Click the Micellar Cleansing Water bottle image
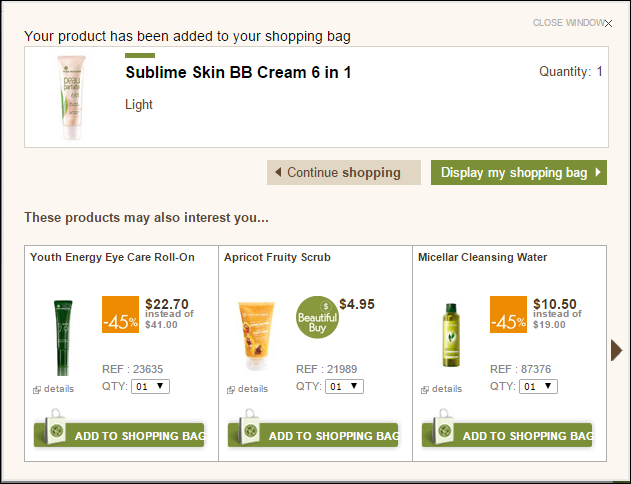 coord(451,335)
